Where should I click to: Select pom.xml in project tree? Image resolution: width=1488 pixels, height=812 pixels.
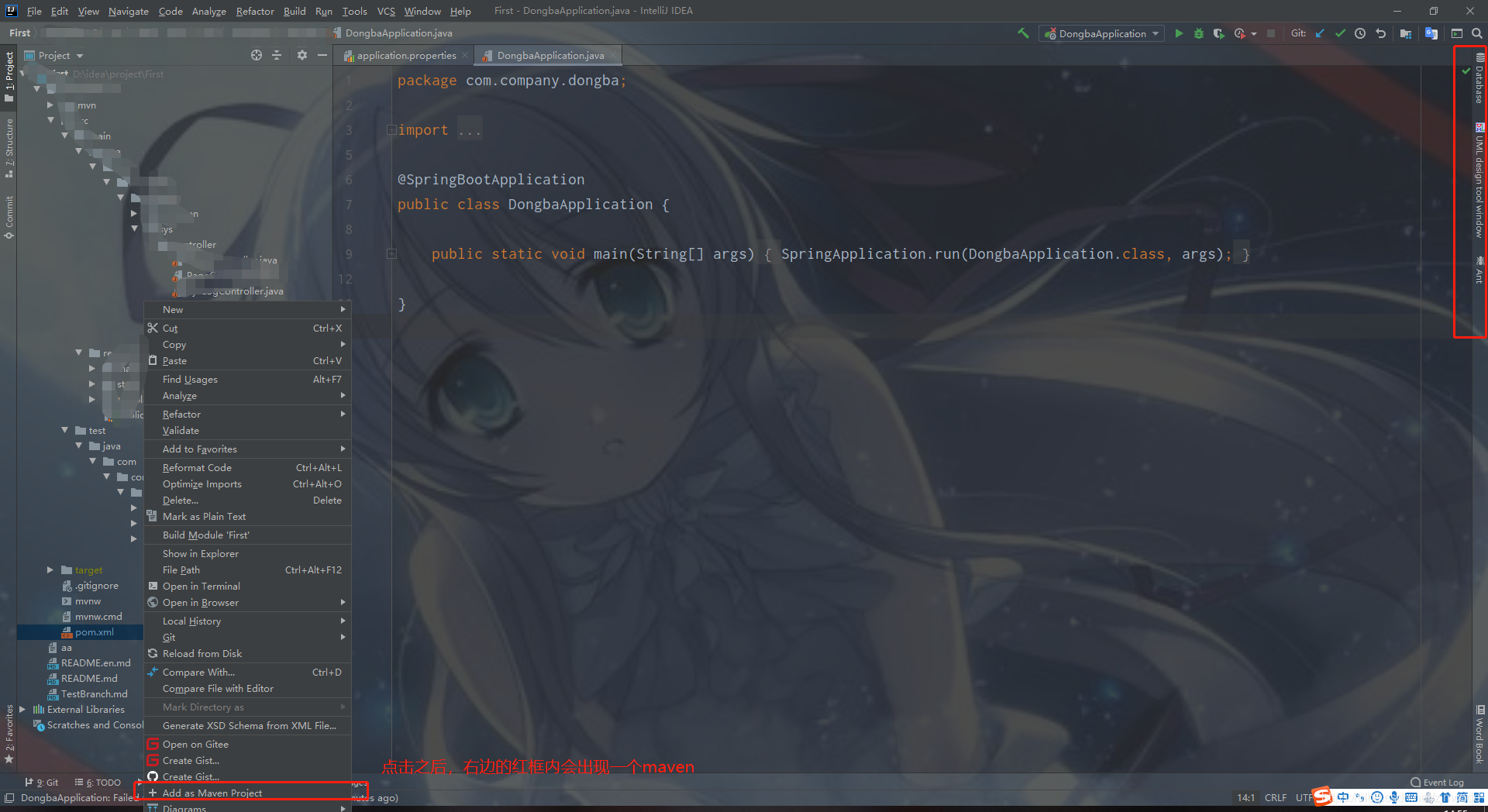point(95,631)
